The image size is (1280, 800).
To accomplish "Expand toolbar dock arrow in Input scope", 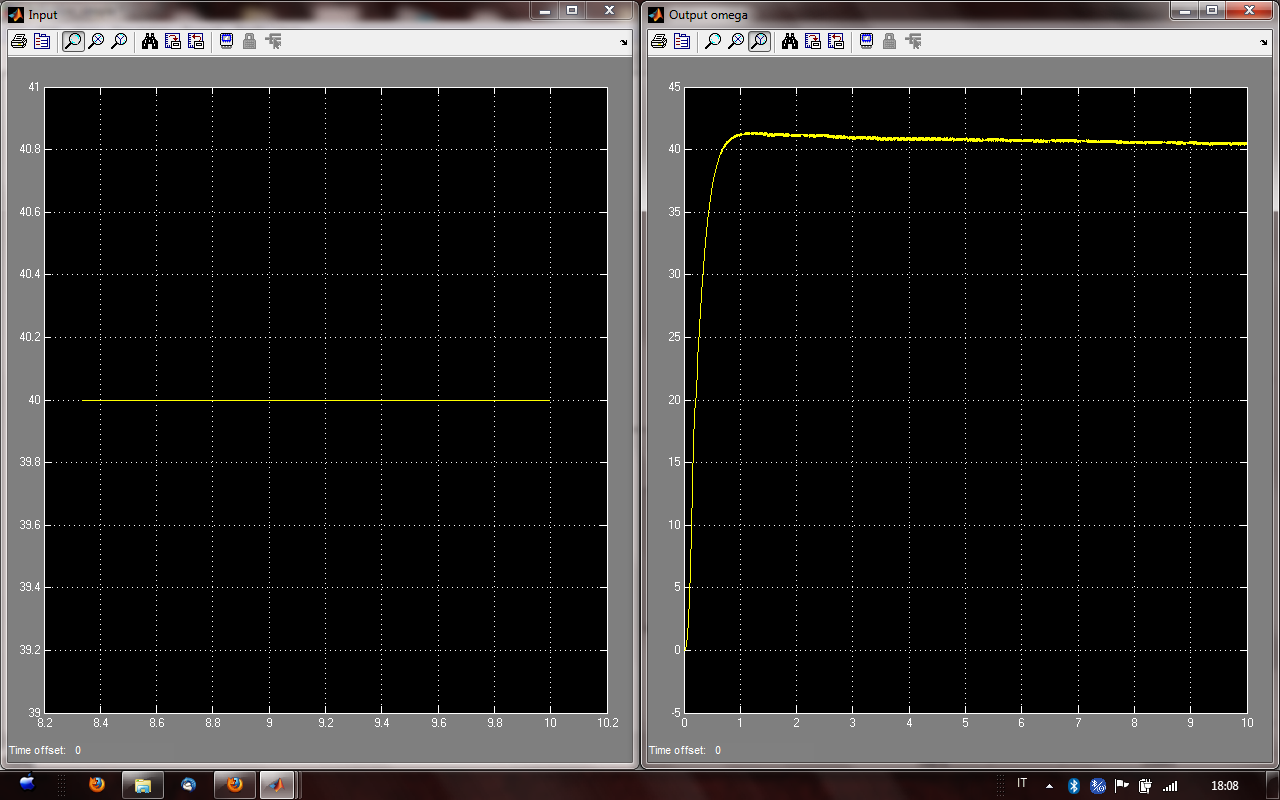I will pyautogui.click(x=624, y=42).
